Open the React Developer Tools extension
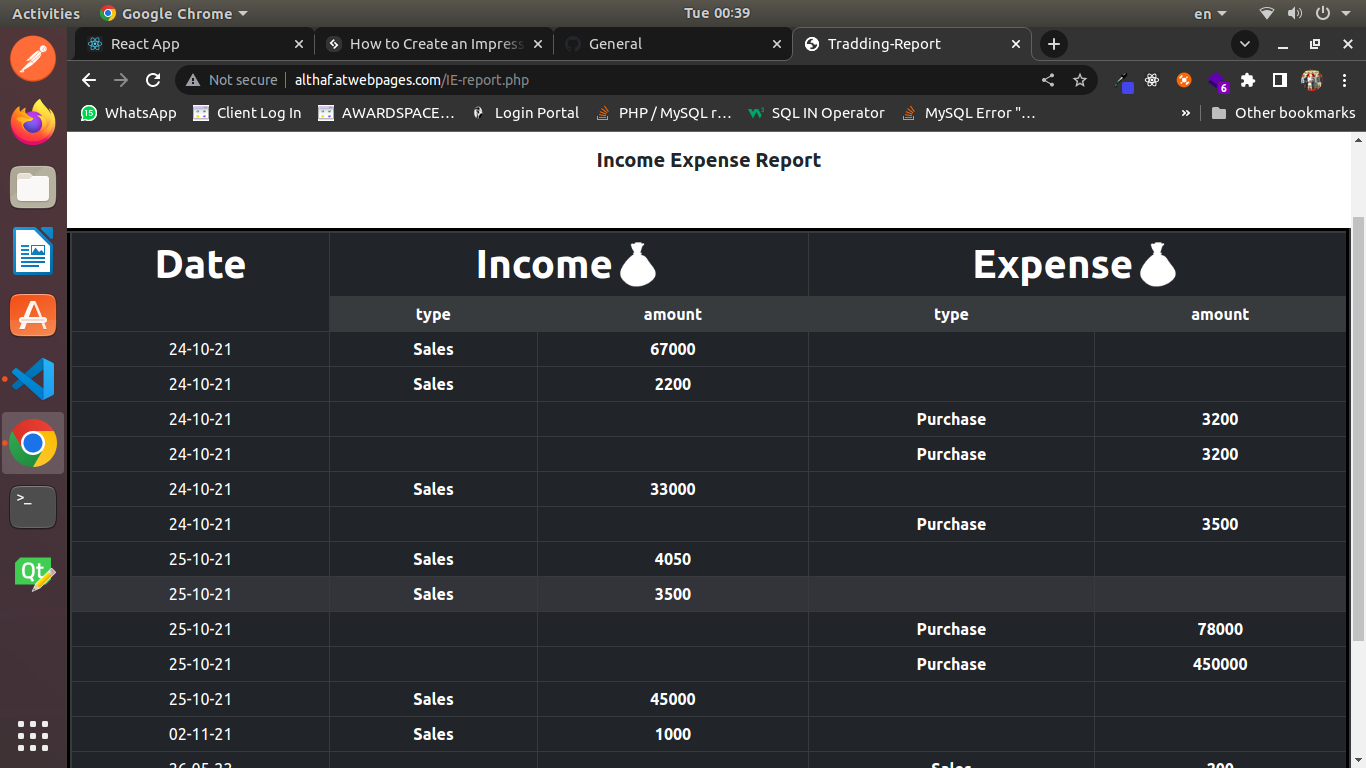 1152,80
